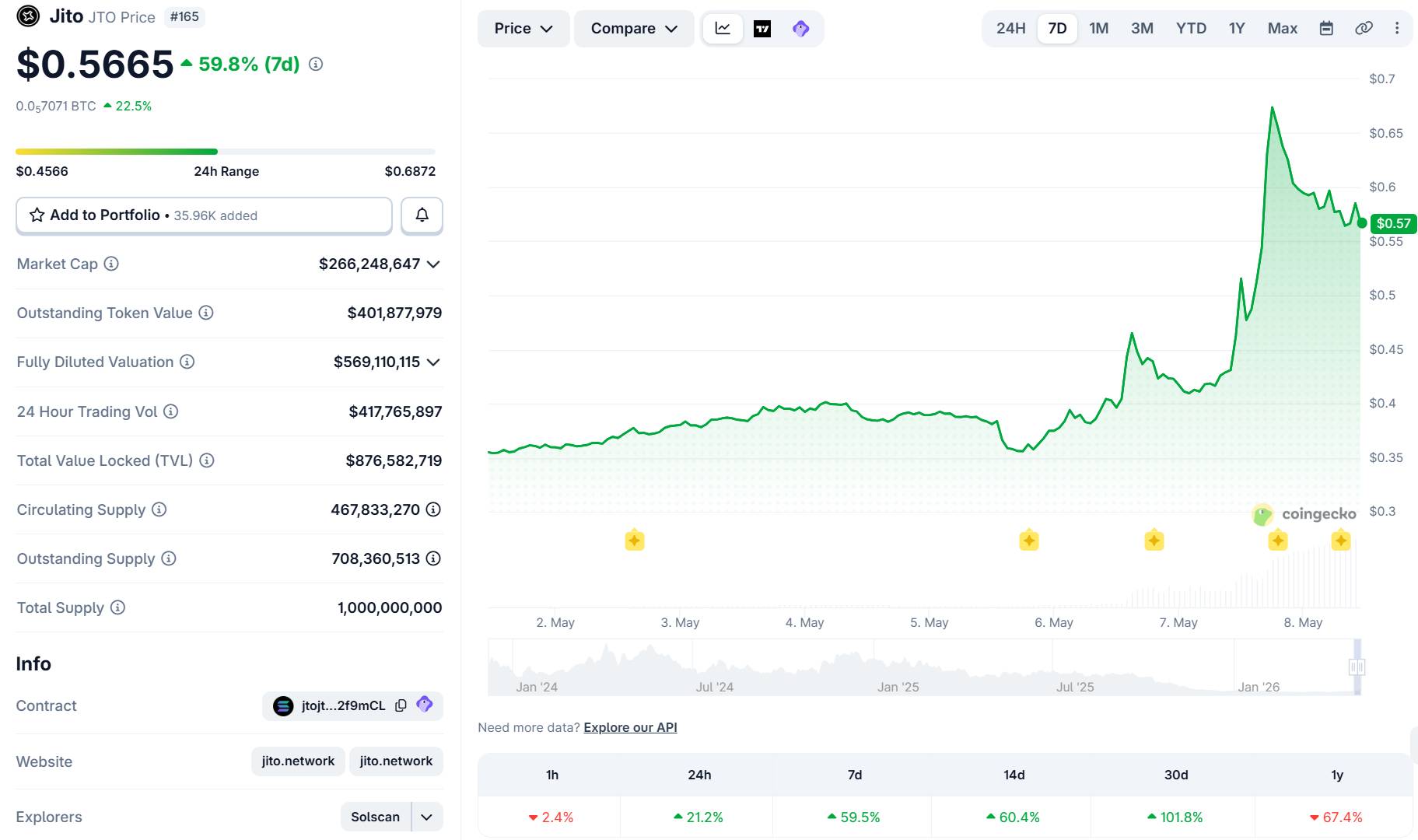The width and height of the screenshot is (1418, 840).
Task: Click the Jito coin logo icon
Action: pyautogui.click(x=28, y=16)
